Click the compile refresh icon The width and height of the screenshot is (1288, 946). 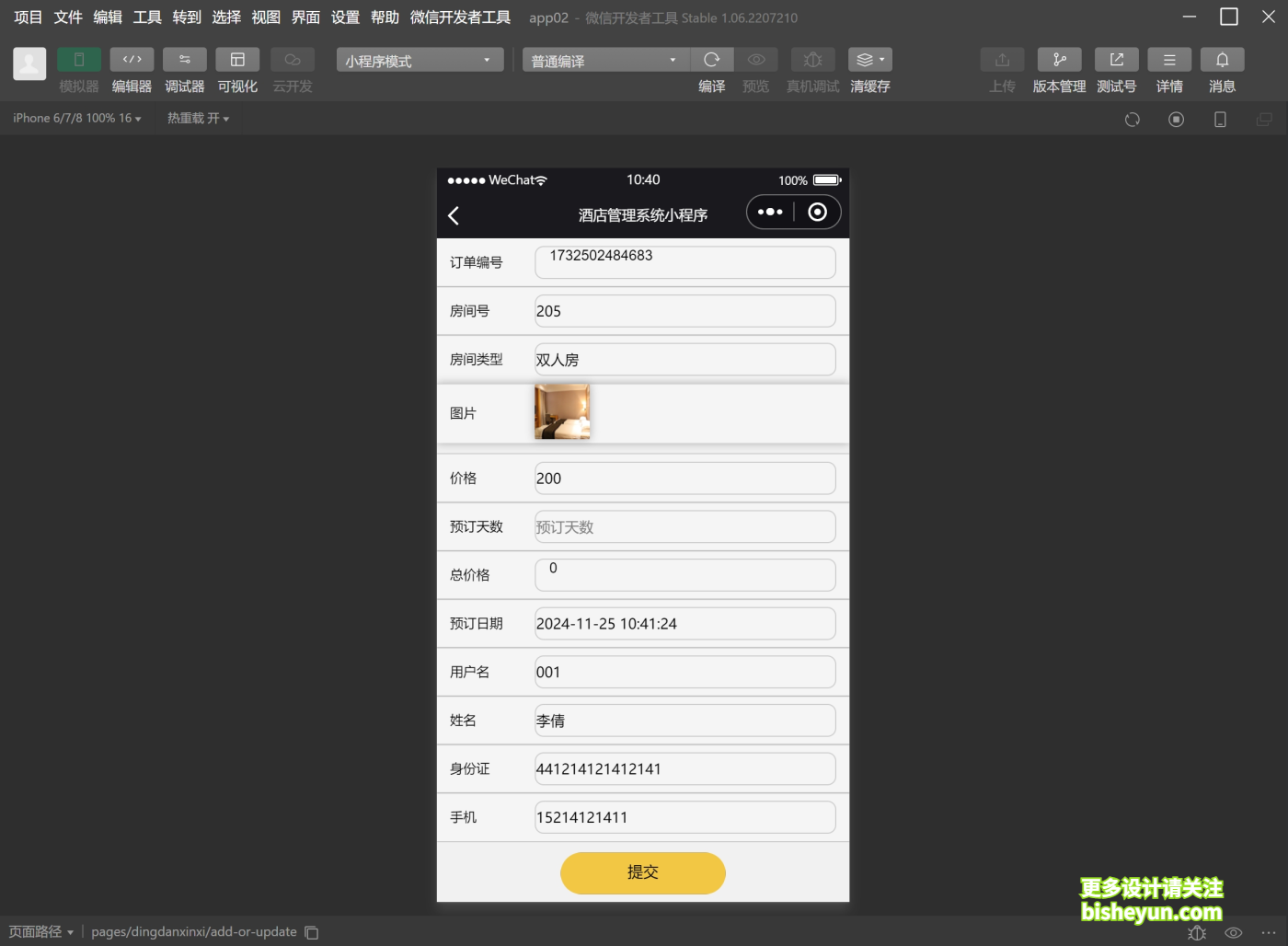click(711, 60)
